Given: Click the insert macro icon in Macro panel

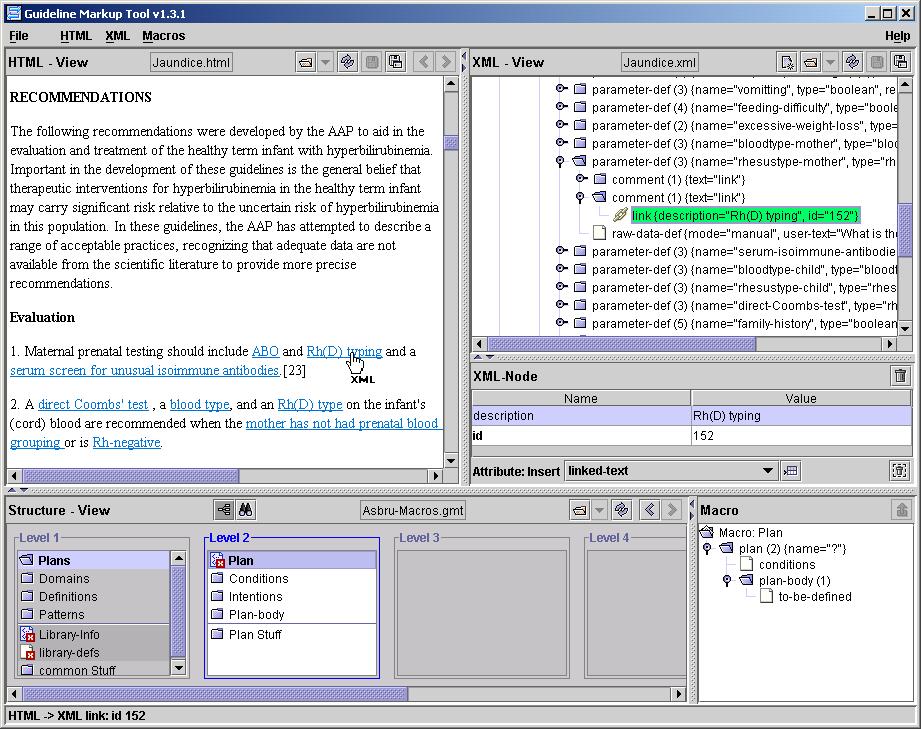Looking at the screenshot, I should (x=902, y=510).
